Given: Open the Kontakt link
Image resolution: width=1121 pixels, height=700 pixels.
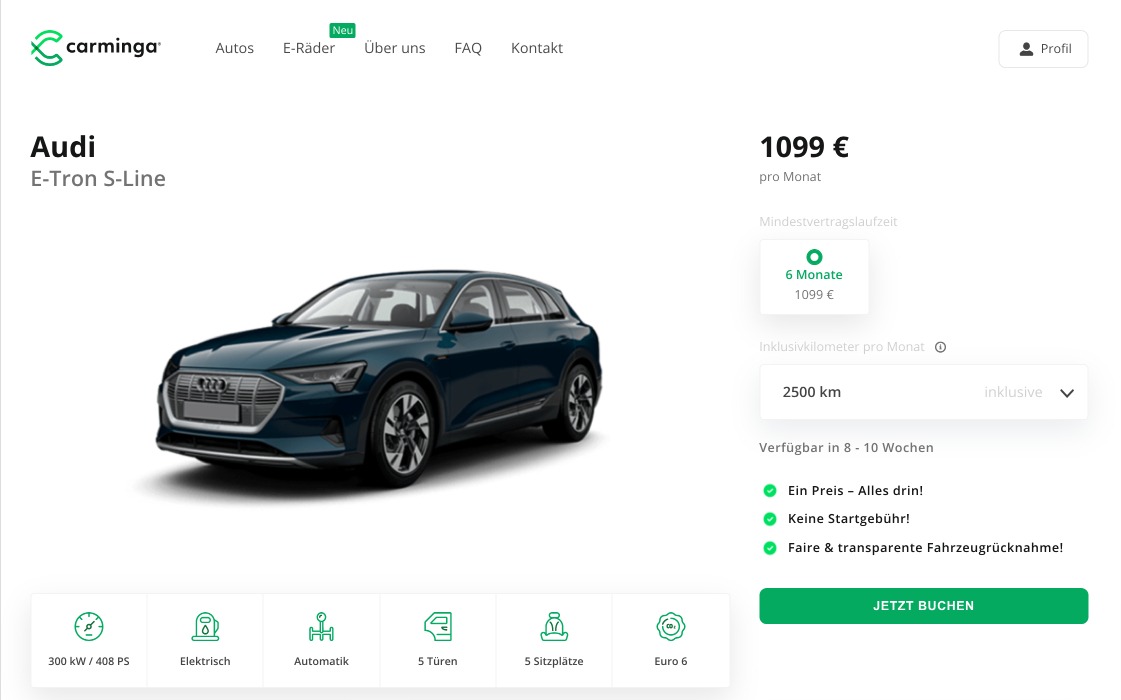Looking at the screenshot, I should (x=537, y=48).
